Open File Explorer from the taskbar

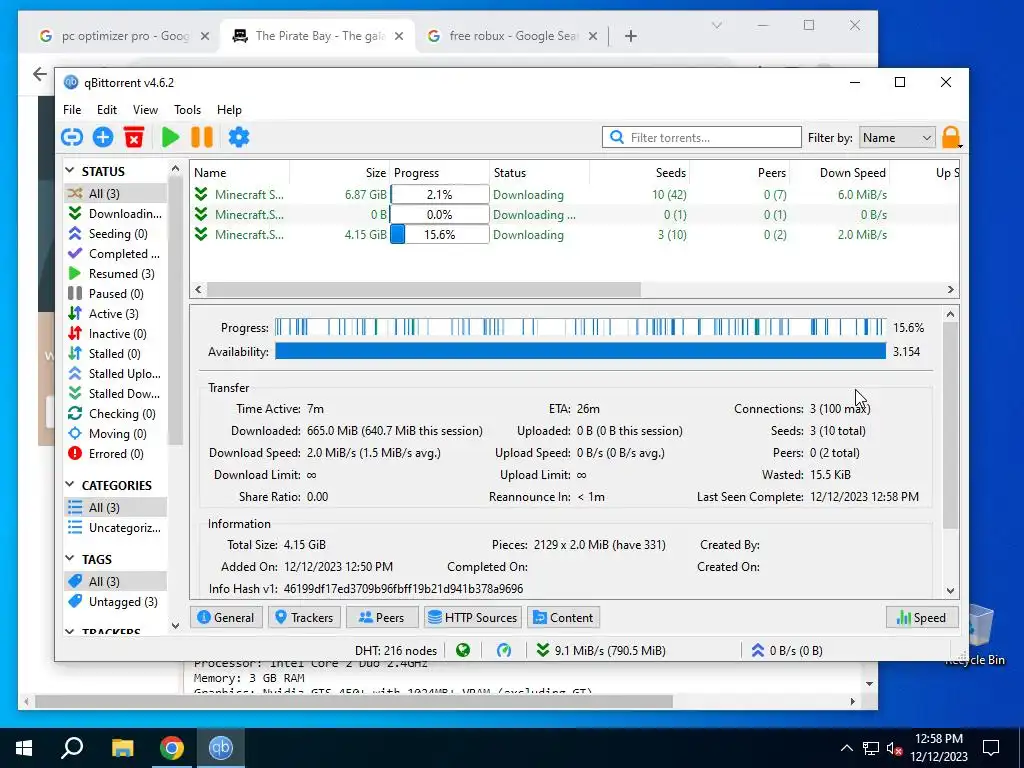(122, 748)
